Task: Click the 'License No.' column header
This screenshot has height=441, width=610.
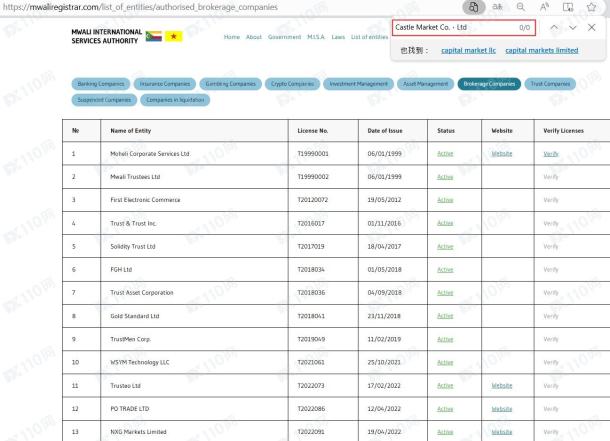Action: tap(313, 131)
